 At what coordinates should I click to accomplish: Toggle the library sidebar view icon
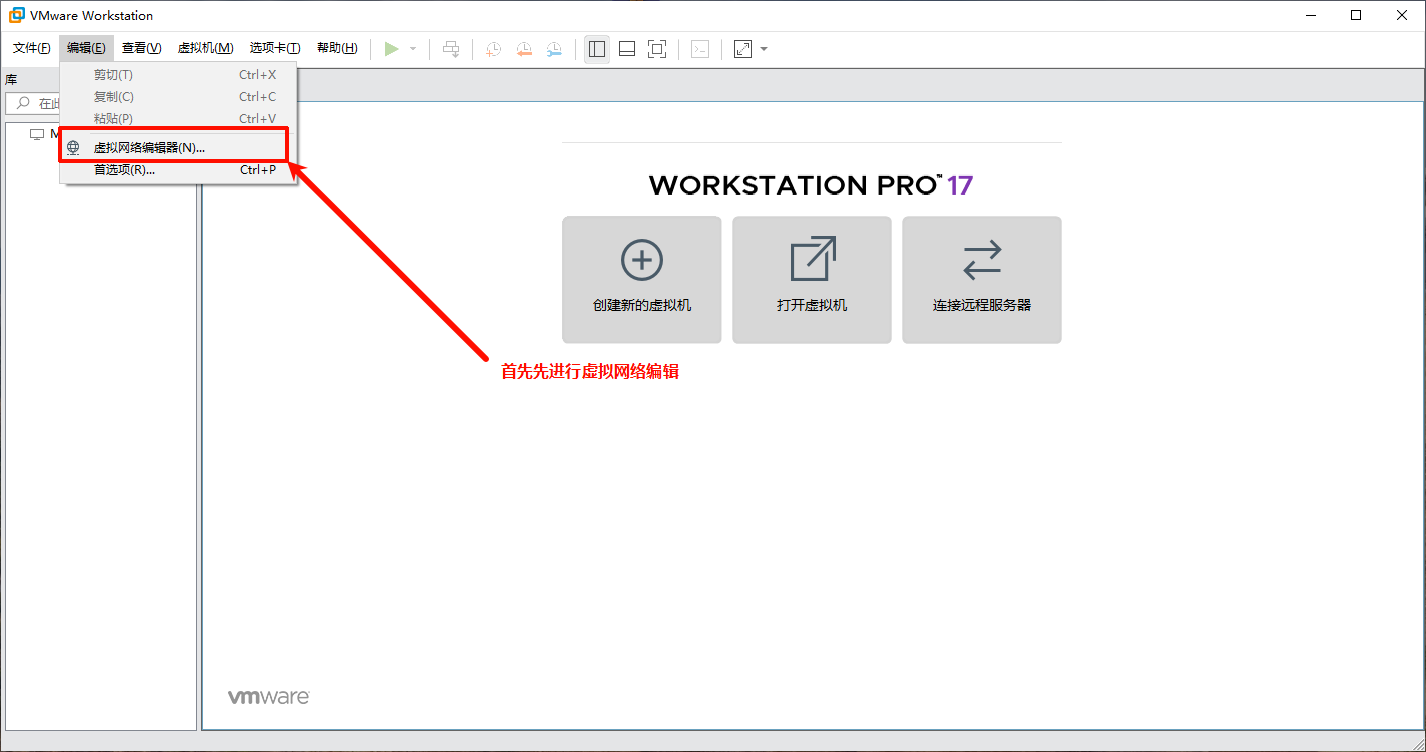[x=597, y=49]
